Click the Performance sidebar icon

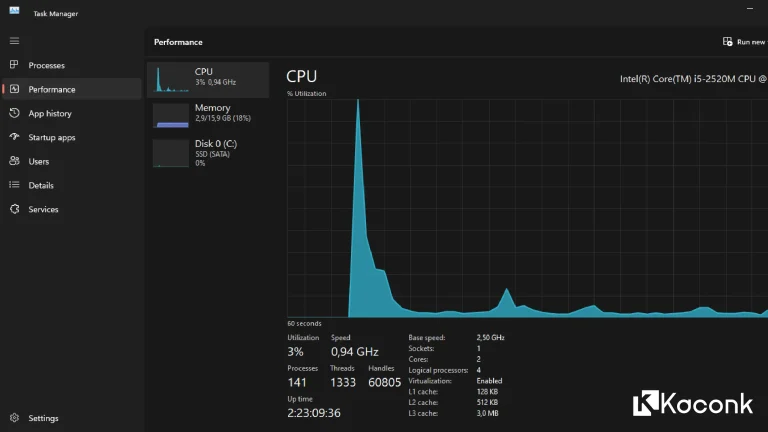[14, 89]
